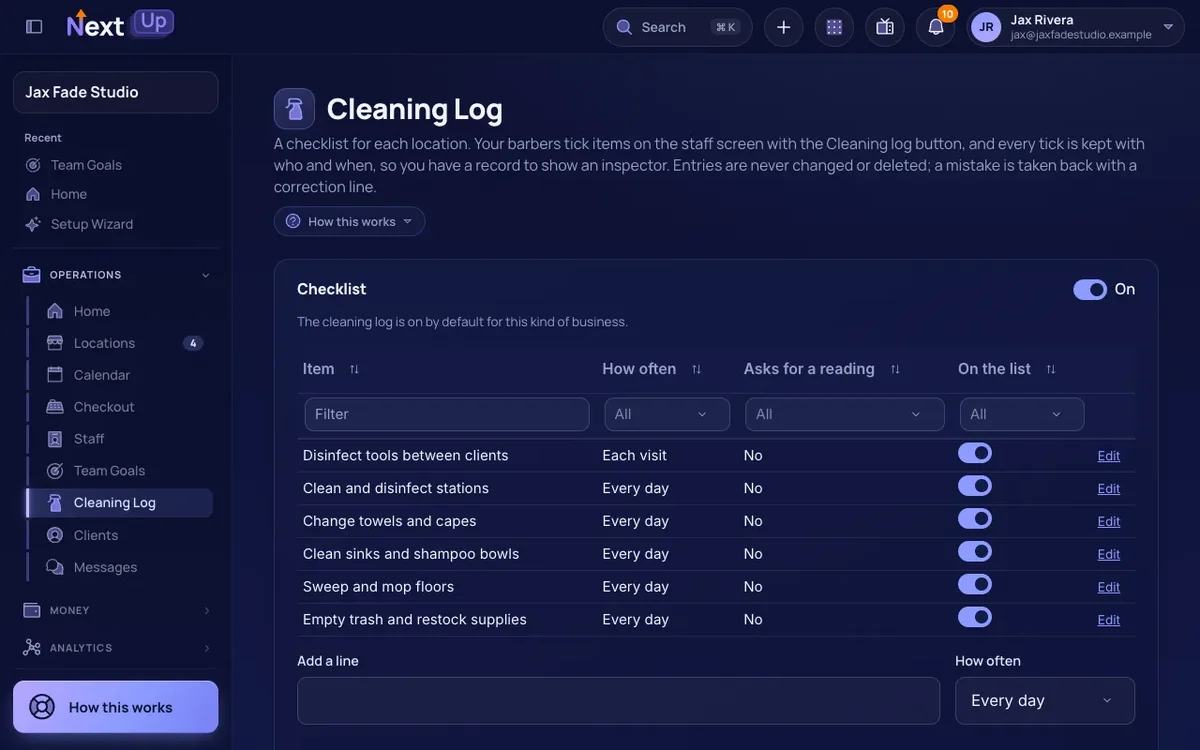Open the Asks for a reading filter

(x=845, y=414)
